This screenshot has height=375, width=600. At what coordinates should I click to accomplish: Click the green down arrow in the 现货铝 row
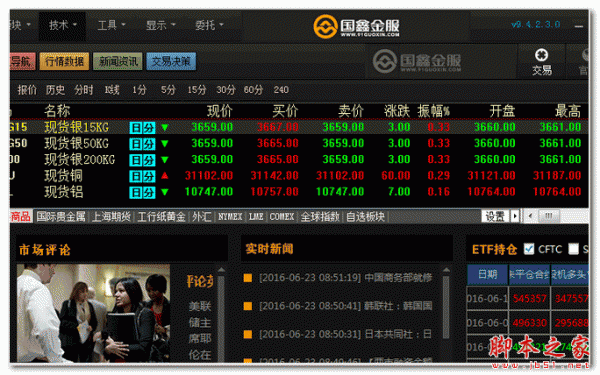[165, 192]
